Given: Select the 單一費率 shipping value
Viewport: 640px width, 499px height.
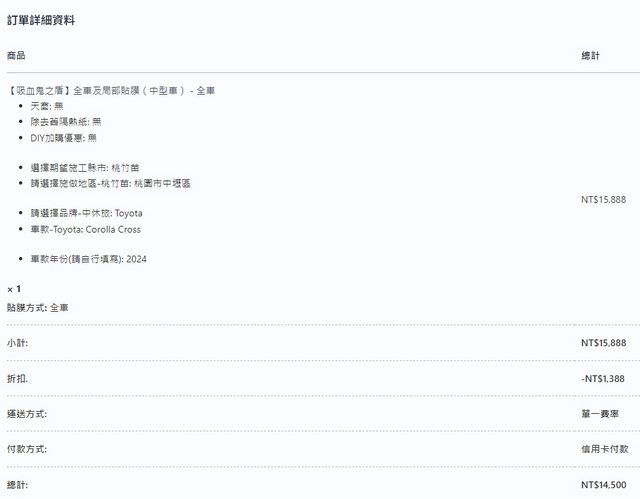Looking at the screenshot, I should (x=607, y=413).
